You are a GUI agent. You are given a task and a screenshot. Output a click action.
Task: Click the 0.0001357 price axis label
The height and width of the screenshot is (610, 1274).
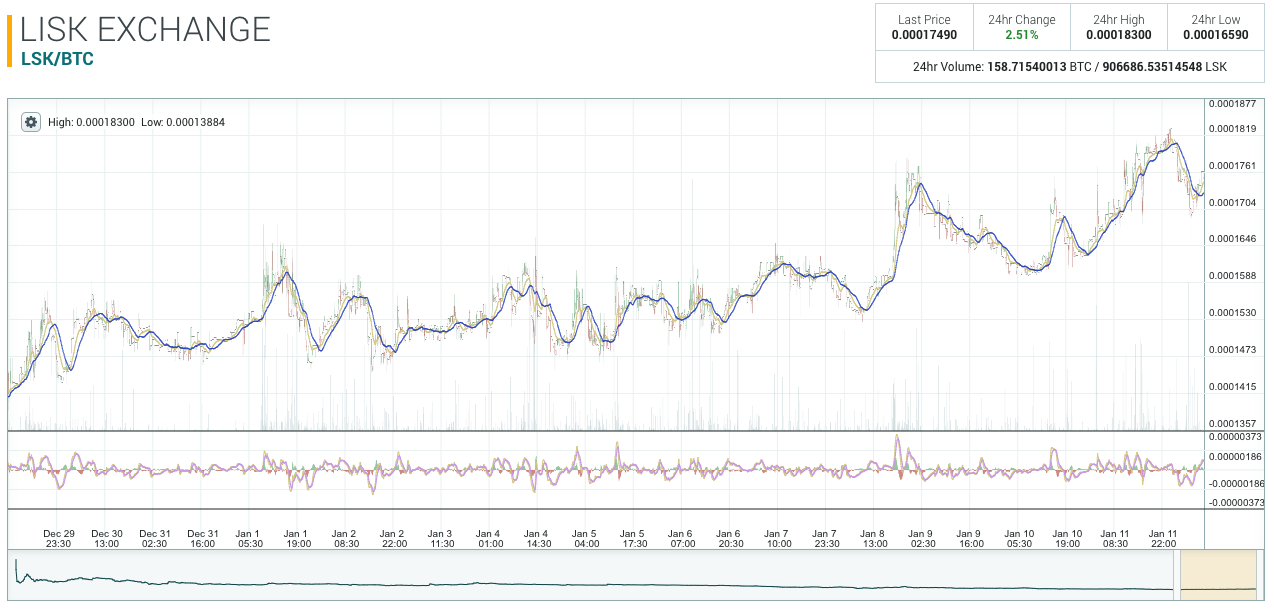pyautogui.click(x=1232, y=424)
